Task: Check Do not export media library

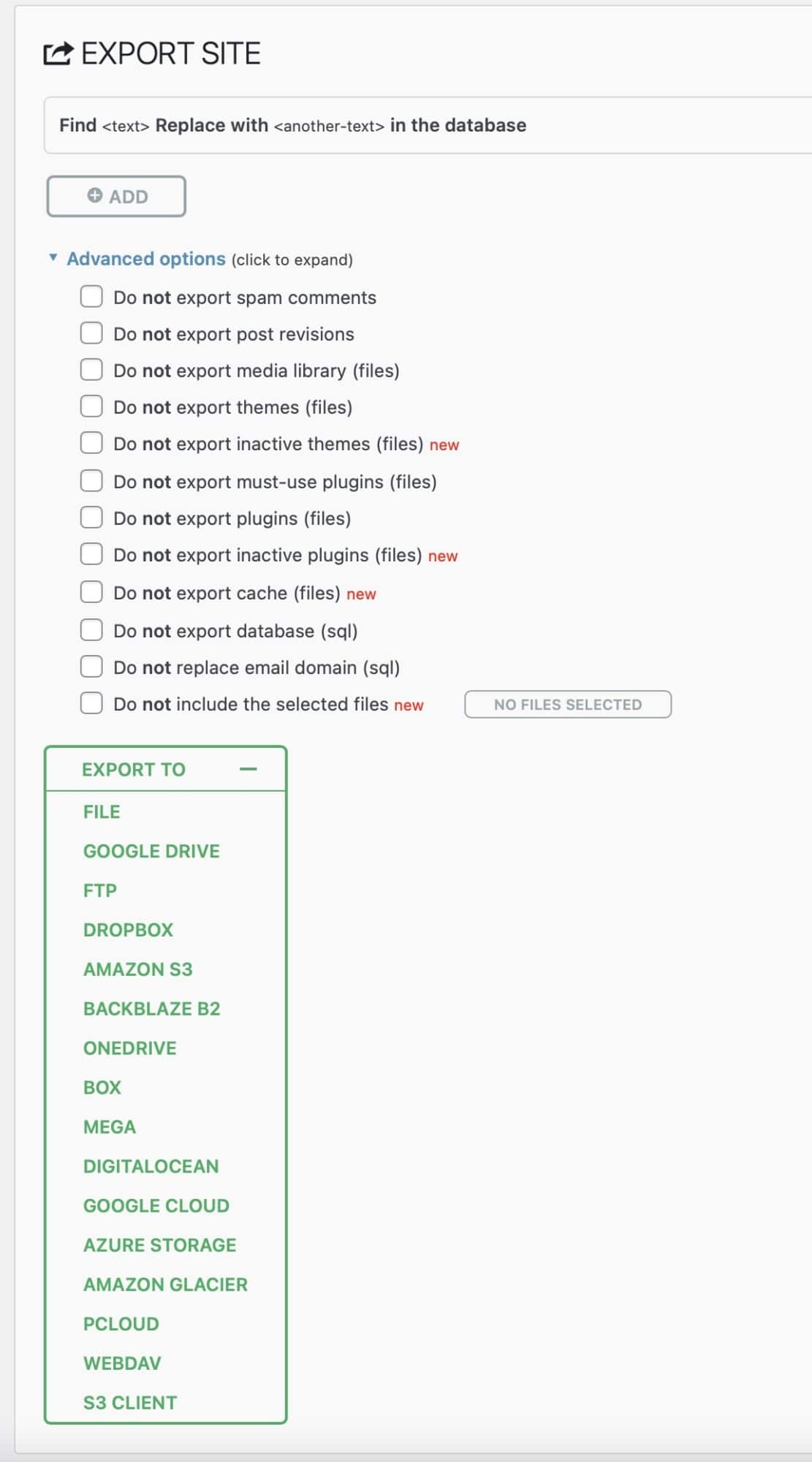Action: 91,370
